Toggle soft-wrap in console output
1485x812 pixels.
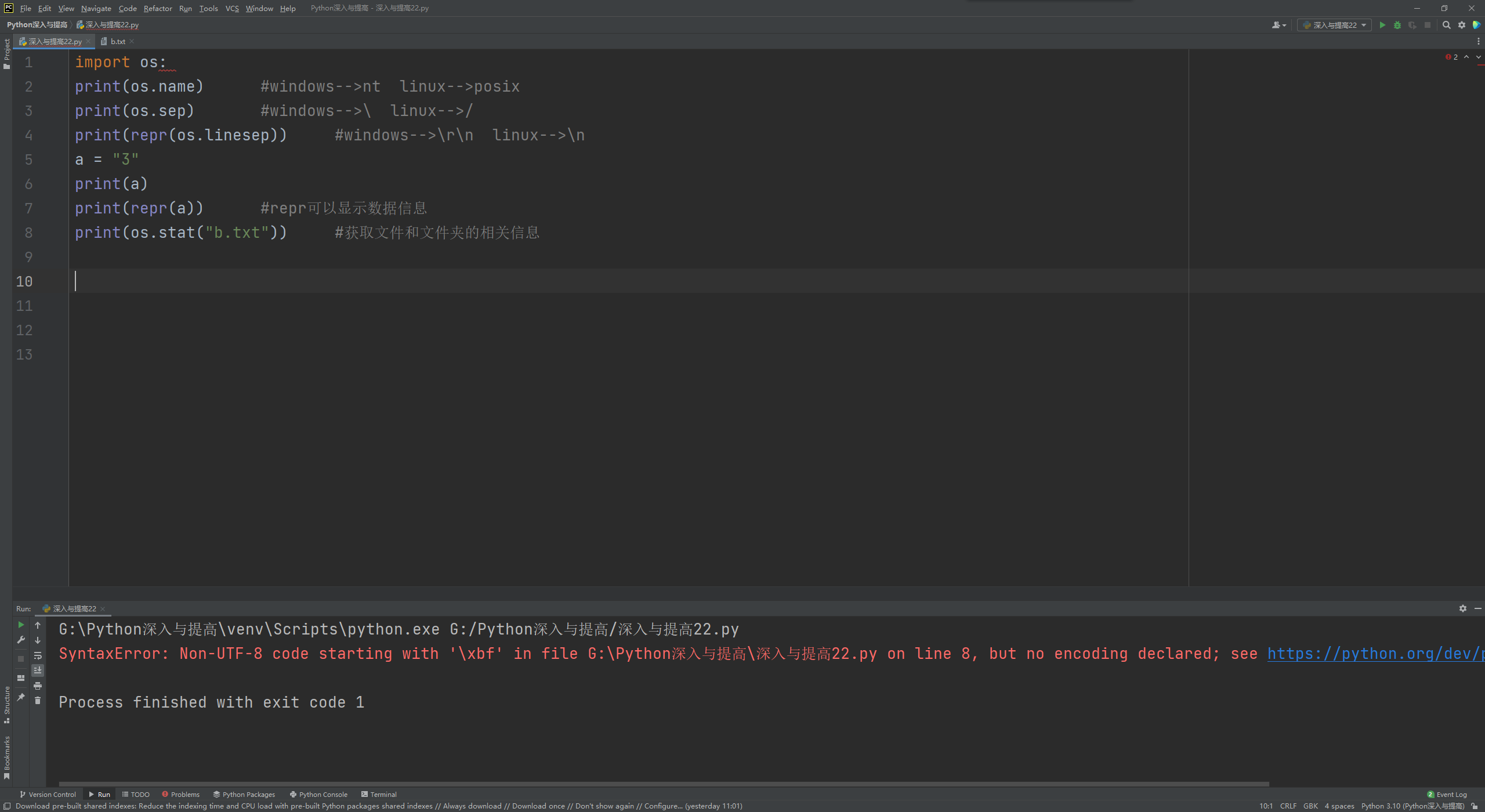[38, 655]
